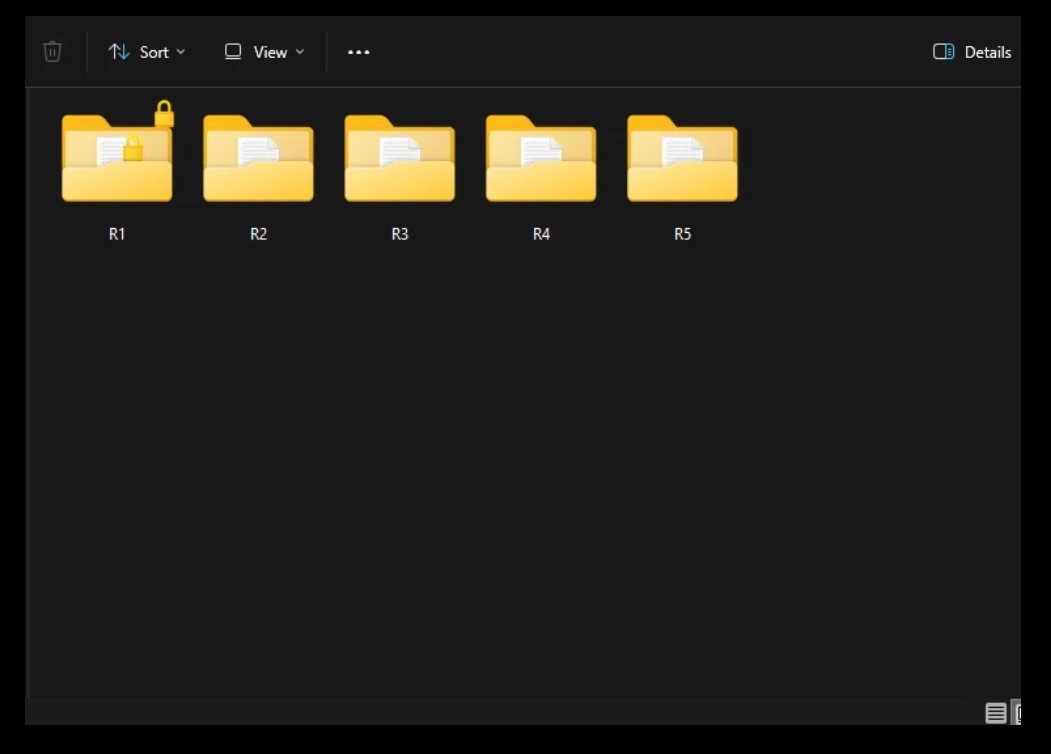Image resolution: width=1051 pixels, height=754 pixels.
Task: Open the See more three-dots menu
Action: point(359,52)
